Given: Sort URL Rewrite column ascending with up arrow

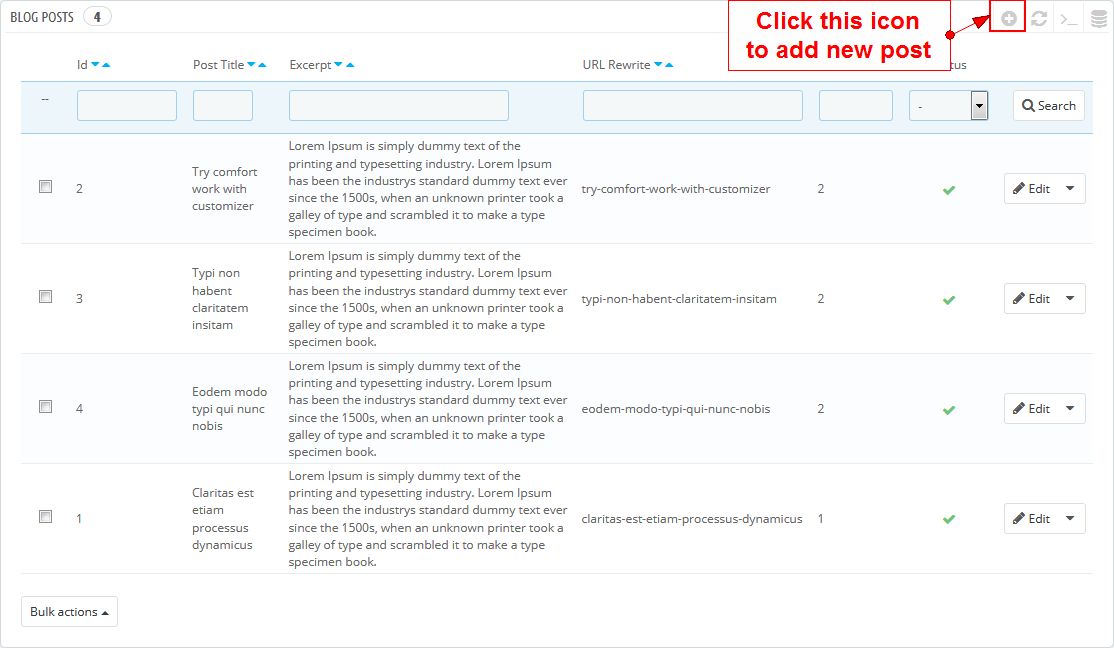Looking at the screenshot, I should 668,65.
